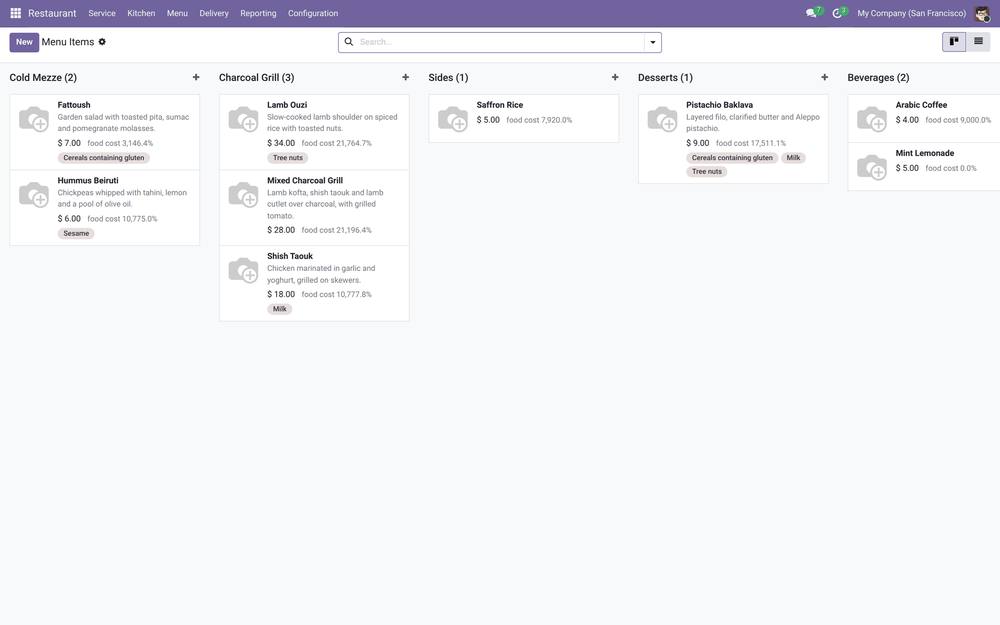
Task: Open the Hummus Beiruti card
Action: (105, 207)
